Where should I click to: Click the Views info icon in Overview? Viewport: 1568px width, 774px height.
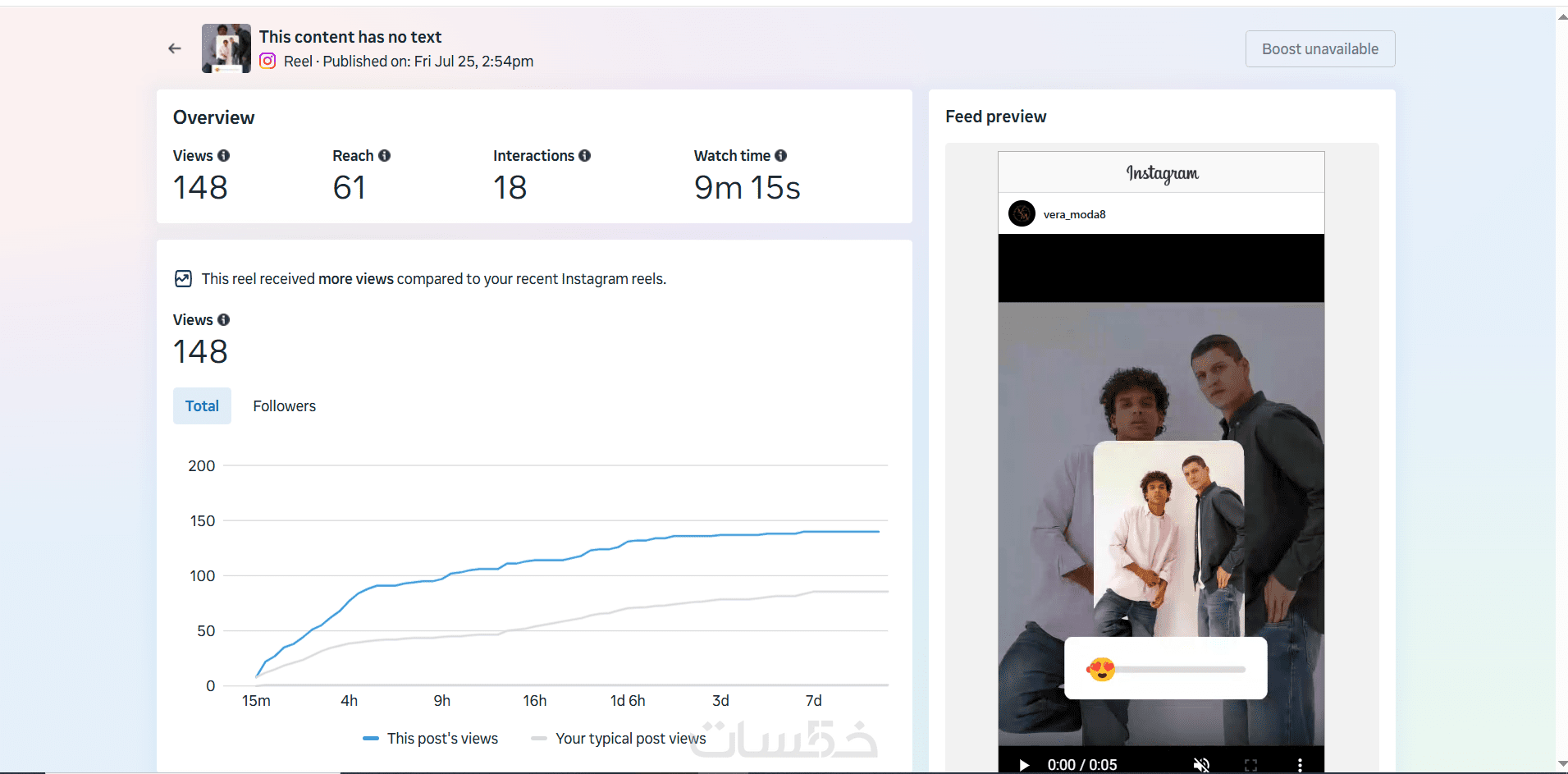pos(223,155)
